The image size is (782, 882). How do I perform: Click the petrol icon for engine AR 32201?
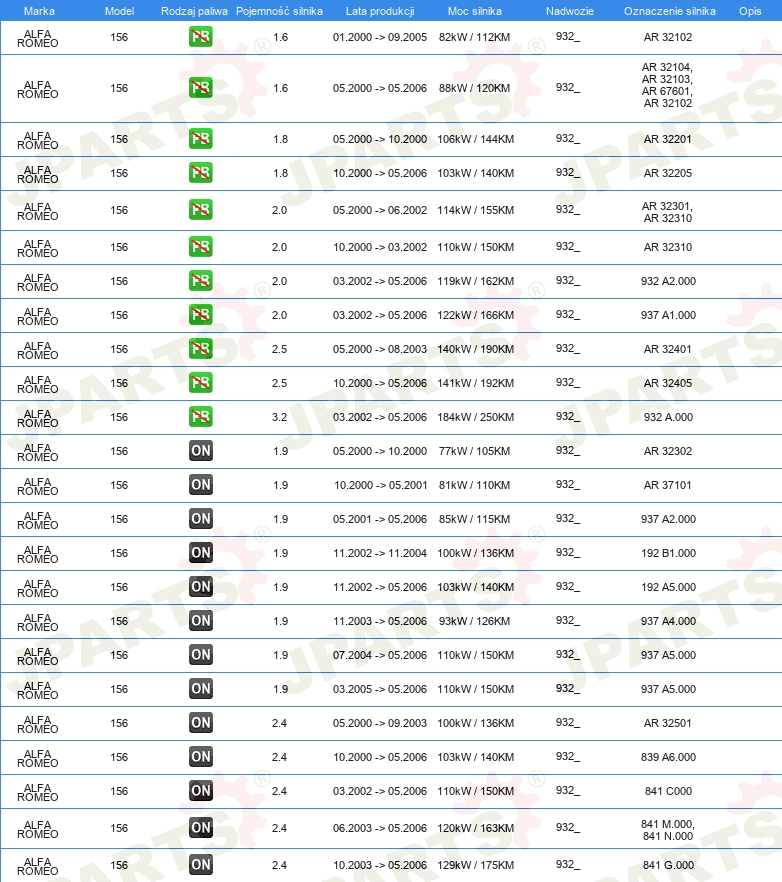pos(201,138)
